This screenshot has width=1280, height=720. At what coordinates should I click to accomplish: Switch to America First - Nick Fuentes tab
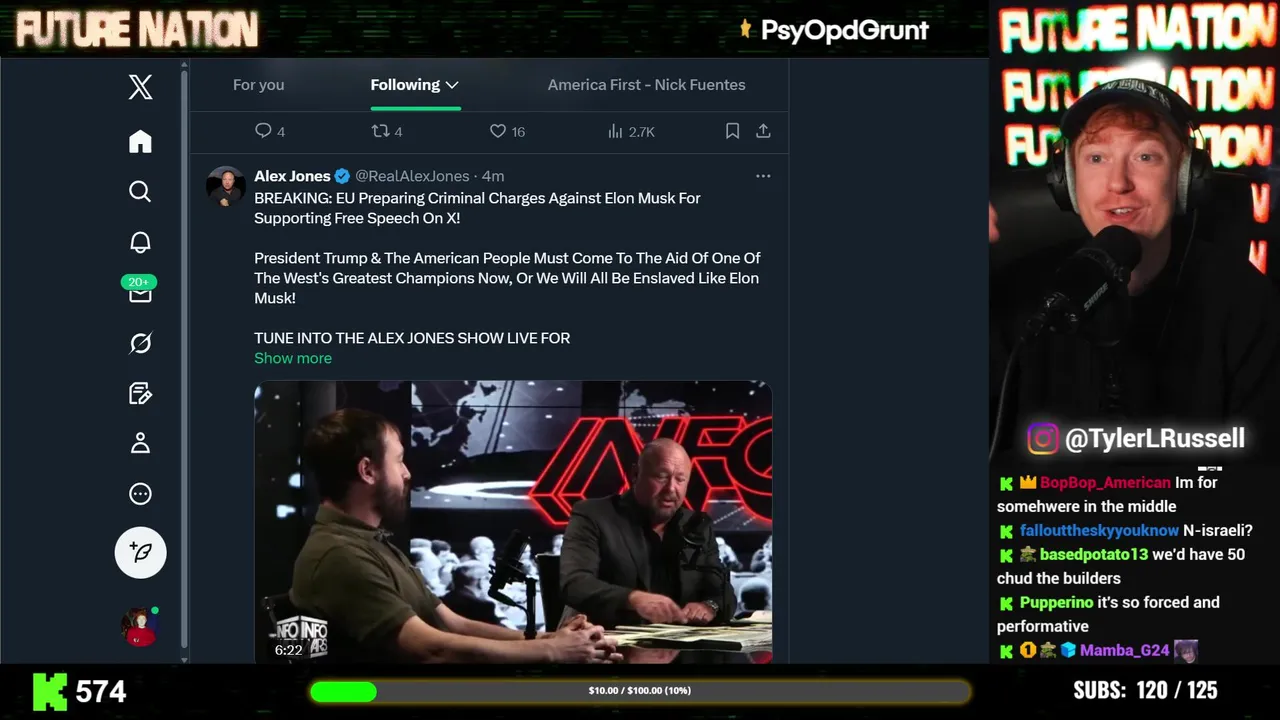[646, 85]
